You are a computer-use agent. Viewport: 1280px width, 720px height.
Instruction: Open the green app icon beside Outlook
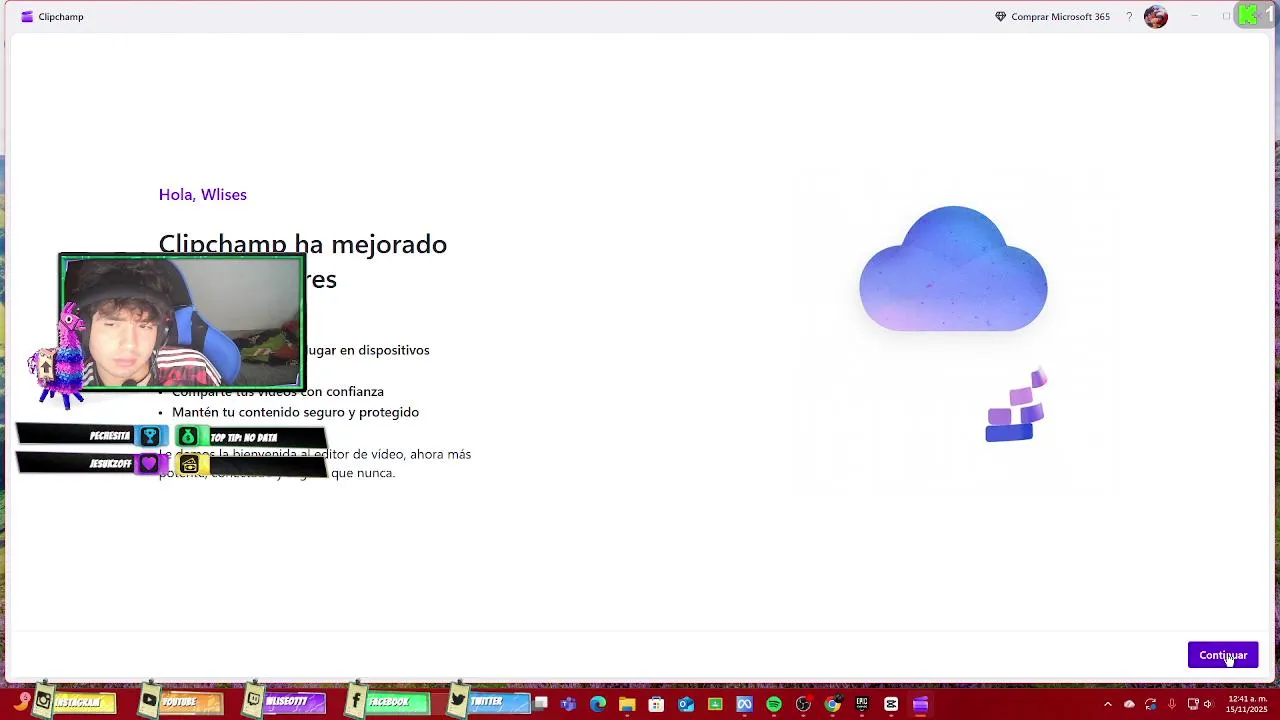coord(715,704)
